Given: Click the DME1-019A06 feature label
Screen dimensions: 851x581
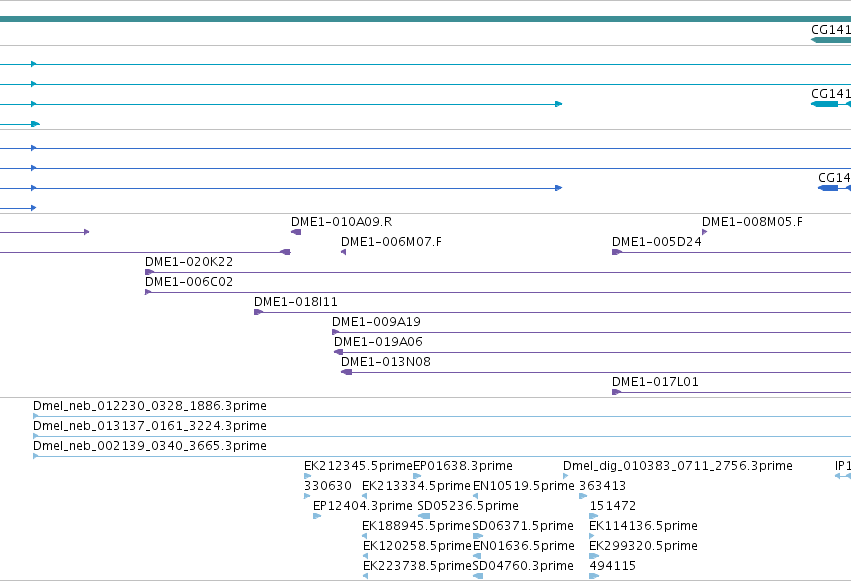Looking at the screenshot, I should [x=378, y=342].
